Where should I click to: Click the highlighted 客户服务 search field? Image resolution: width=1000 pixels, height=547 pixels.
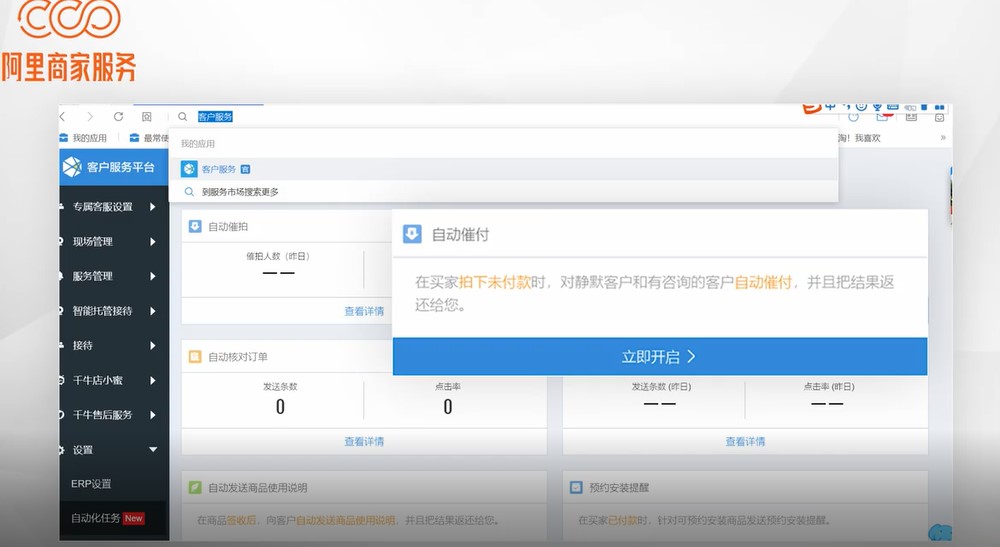tap(215, 117)
